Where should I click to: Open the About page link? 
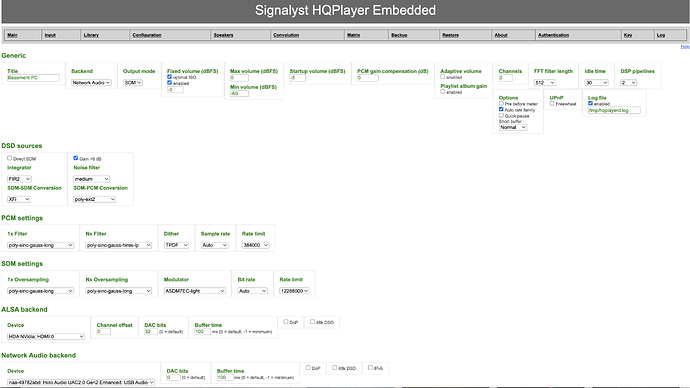tap(501, 35)
